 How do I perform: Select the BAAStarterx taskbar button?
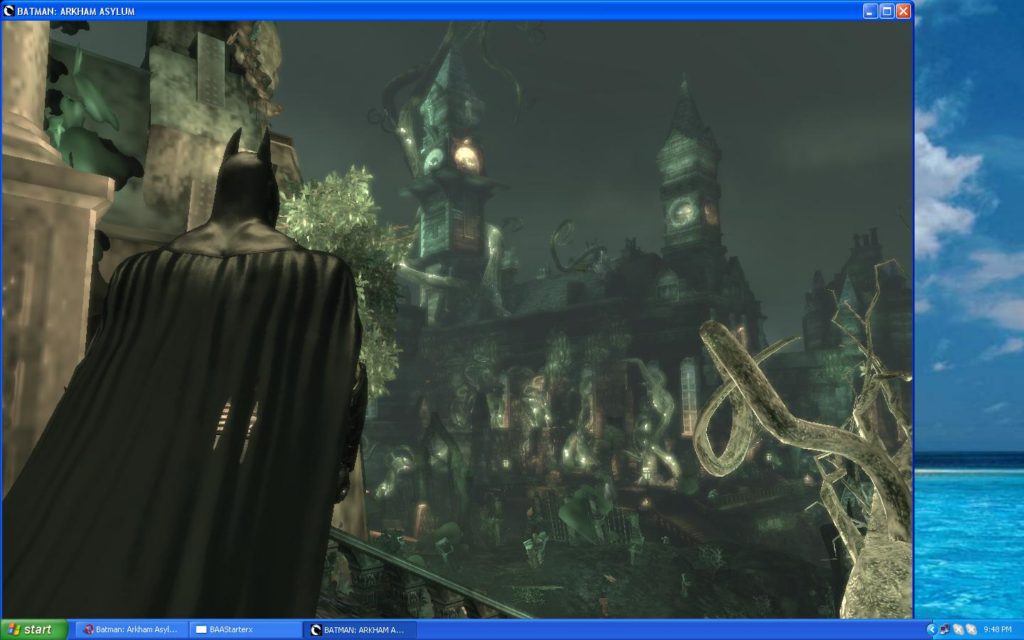click(246, 630)
